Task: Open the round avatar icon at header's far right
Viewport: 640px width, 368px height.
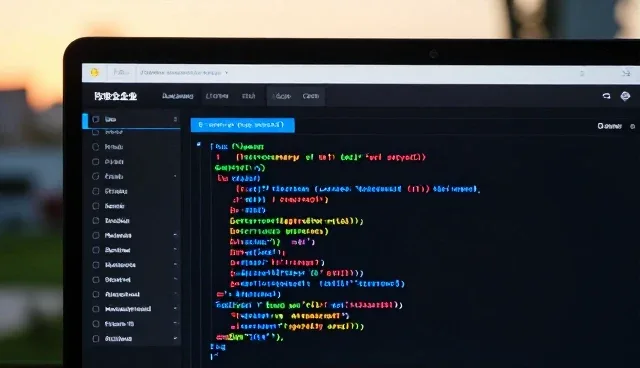Action: (x=625, y=96)
